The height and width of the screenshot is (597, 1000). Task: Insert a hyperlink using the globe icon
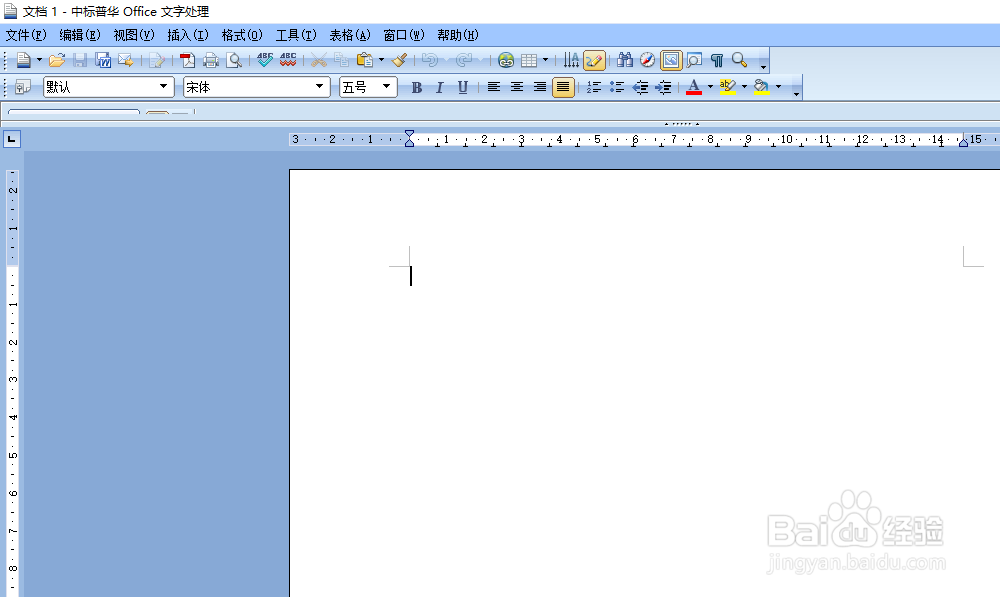[x=506, y=59]
